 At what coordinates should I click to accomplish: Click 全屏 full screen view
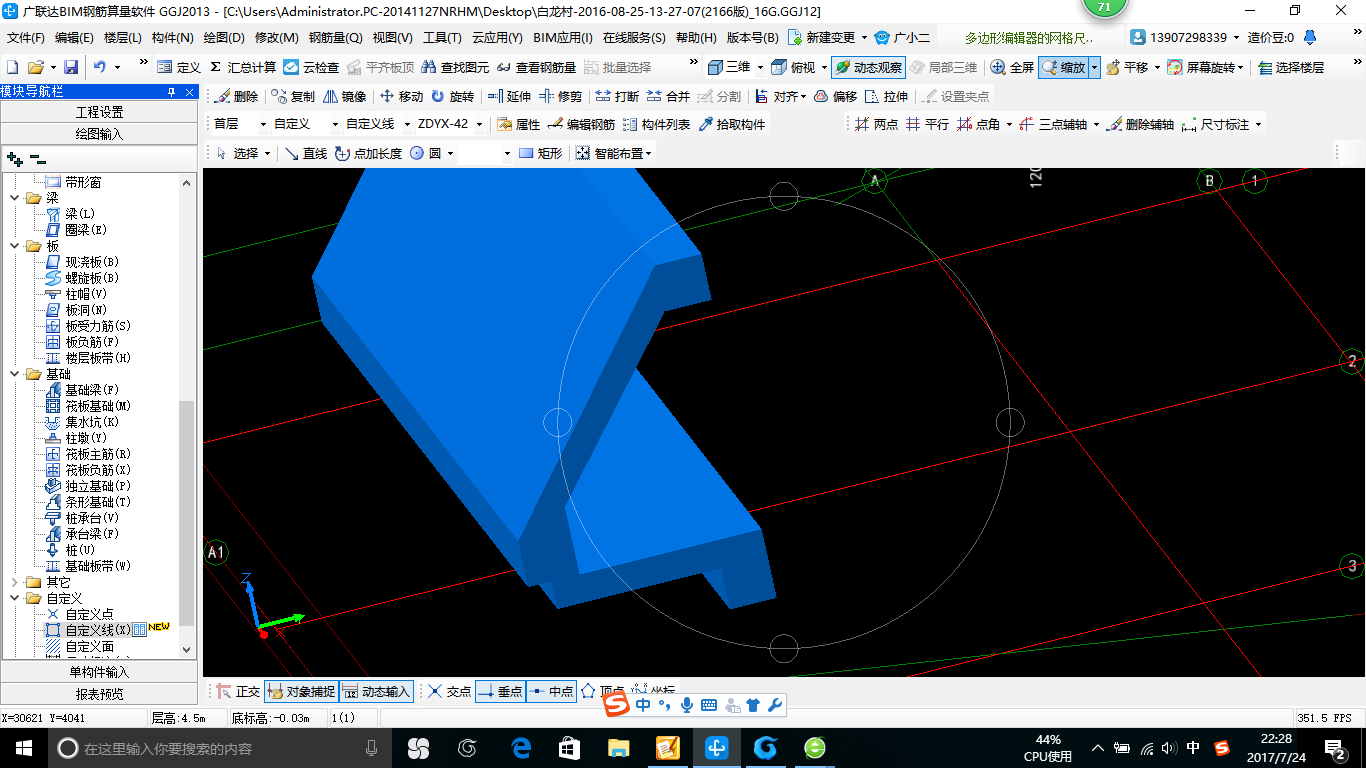tap(1012, 67)
